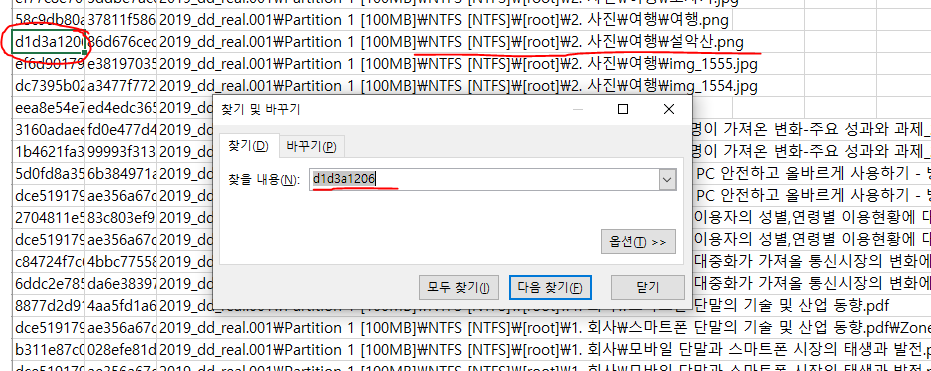
Task: Maximize the 찾기 및 바꾸기 dialog
Action: (623, 109)
